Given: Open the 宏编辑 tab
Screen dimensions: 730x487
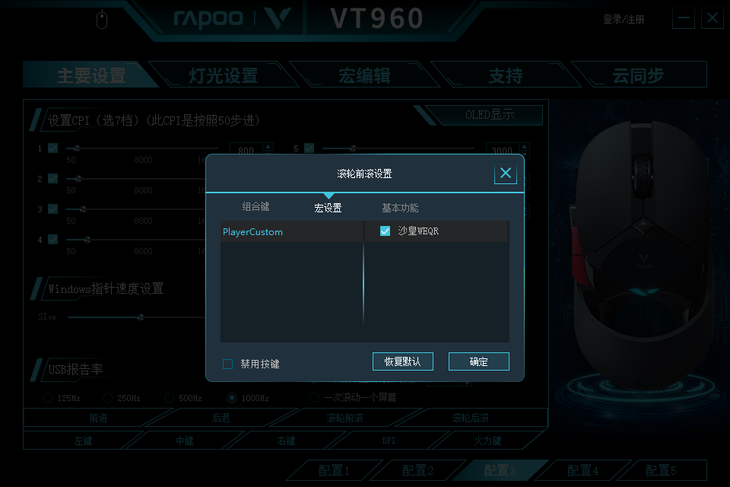Looking at the screenshot, I should coord(365,75).
